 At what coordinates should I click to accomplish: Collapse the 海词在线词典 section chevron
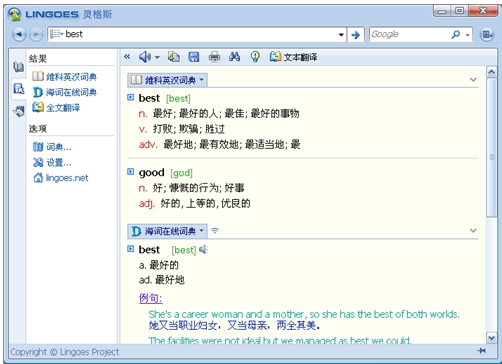pyautogui.click(x=473, y=231)
